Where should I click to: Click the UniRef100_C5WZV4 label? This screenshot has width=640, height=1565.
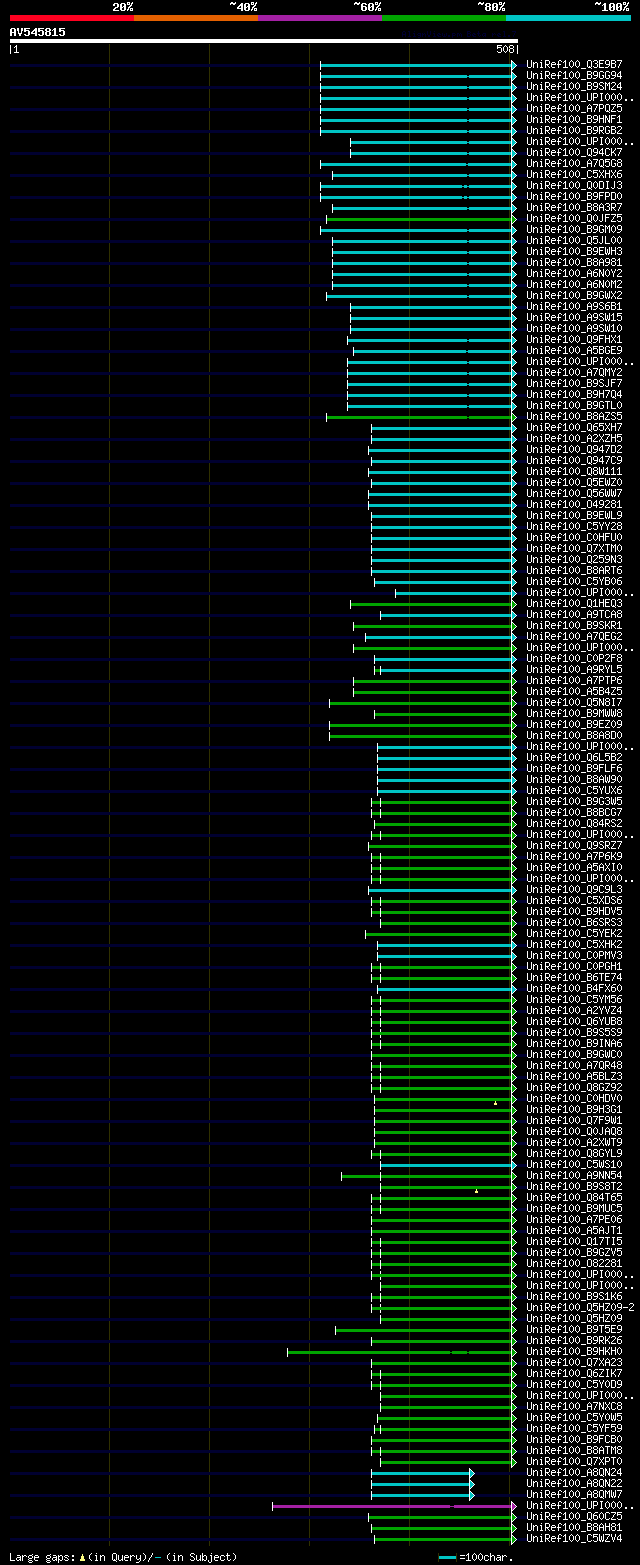pos(574,1539)
